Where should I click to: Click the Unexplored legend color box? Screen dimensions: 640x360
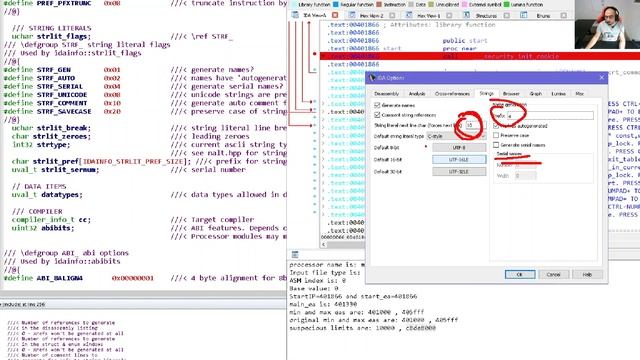click(x=431, y=4)
